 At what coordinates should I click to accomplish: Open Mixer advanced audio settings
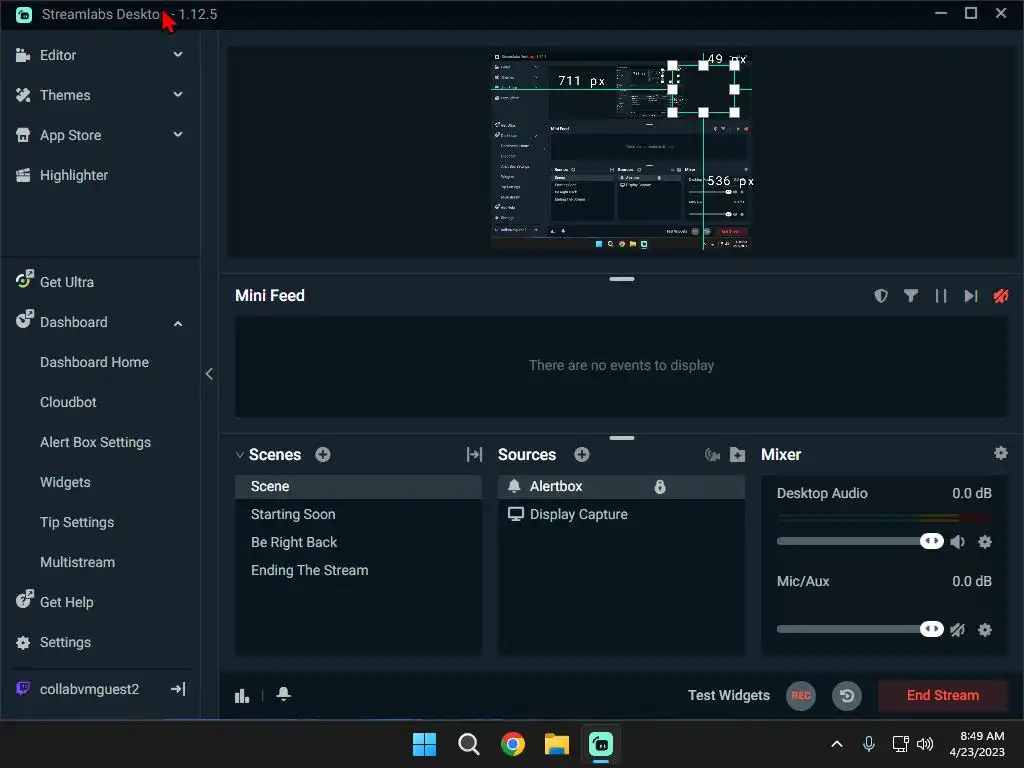[x=1000, y=453]
